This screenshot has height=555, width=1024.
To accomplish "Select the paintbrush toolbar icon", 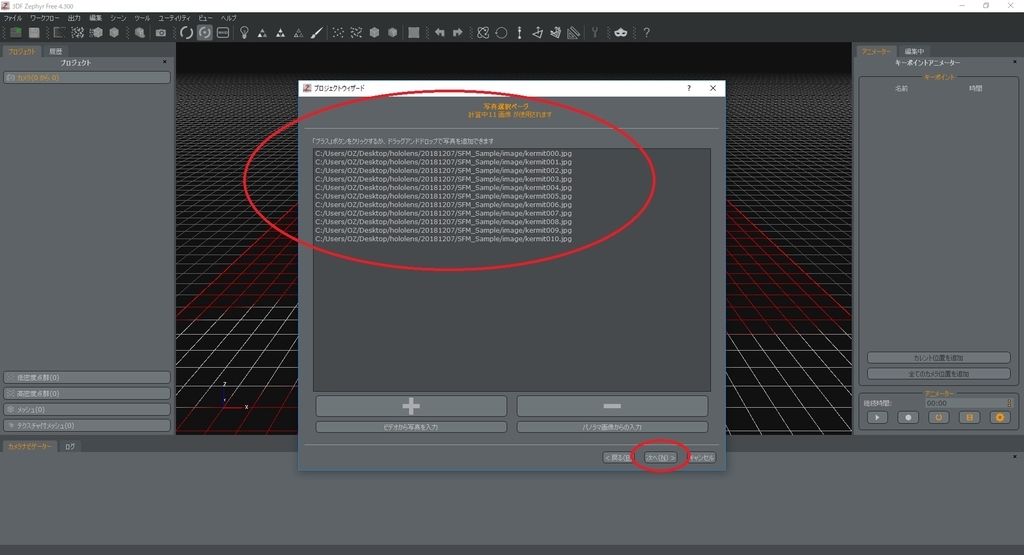I will point(317,33).
